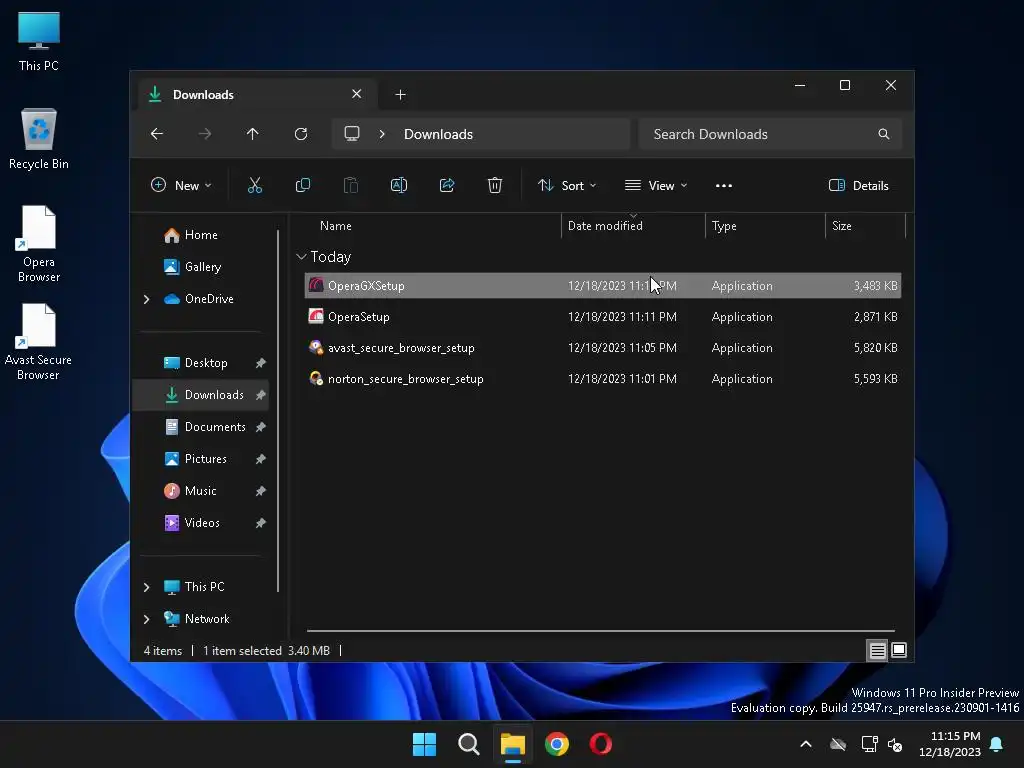Click the OneDrive cloud tray icon

point(838,744)
